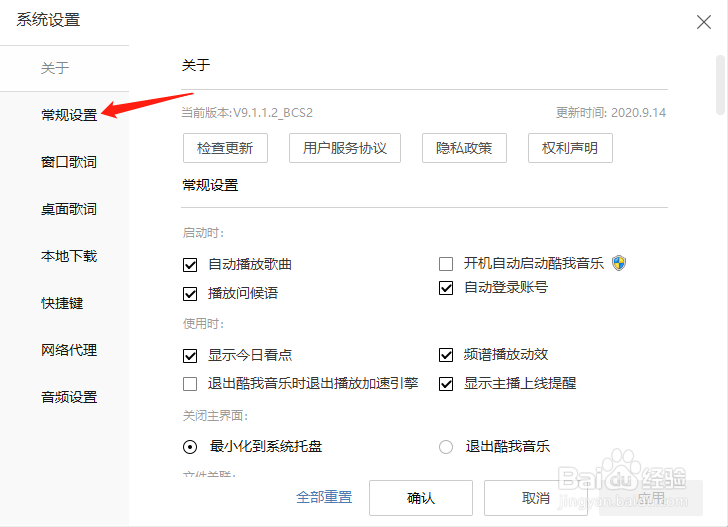Choose 退出酷我音乐 radio option
The width and height of the screenshot is (728, 527).
(446, 447)
